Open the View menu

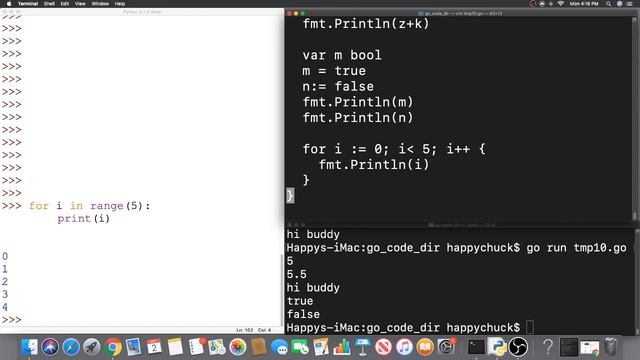click(x=80, y=4)
